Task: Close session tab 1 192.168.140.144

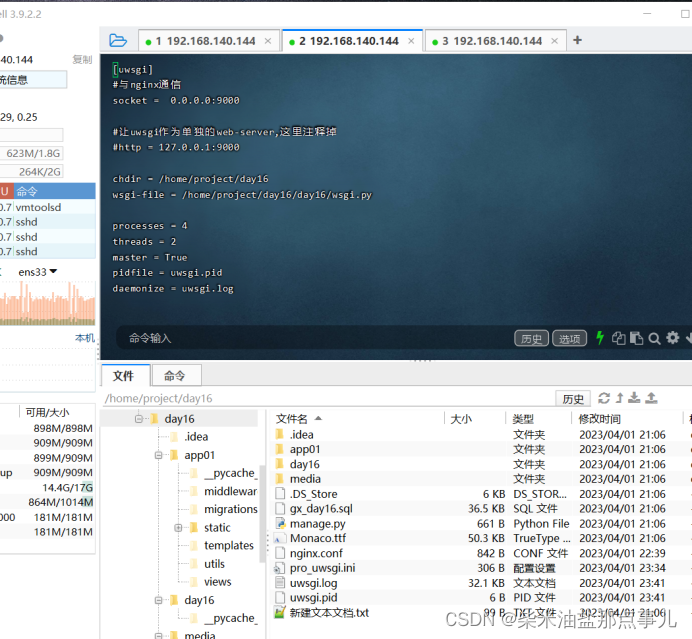Action: click(268, 41)
